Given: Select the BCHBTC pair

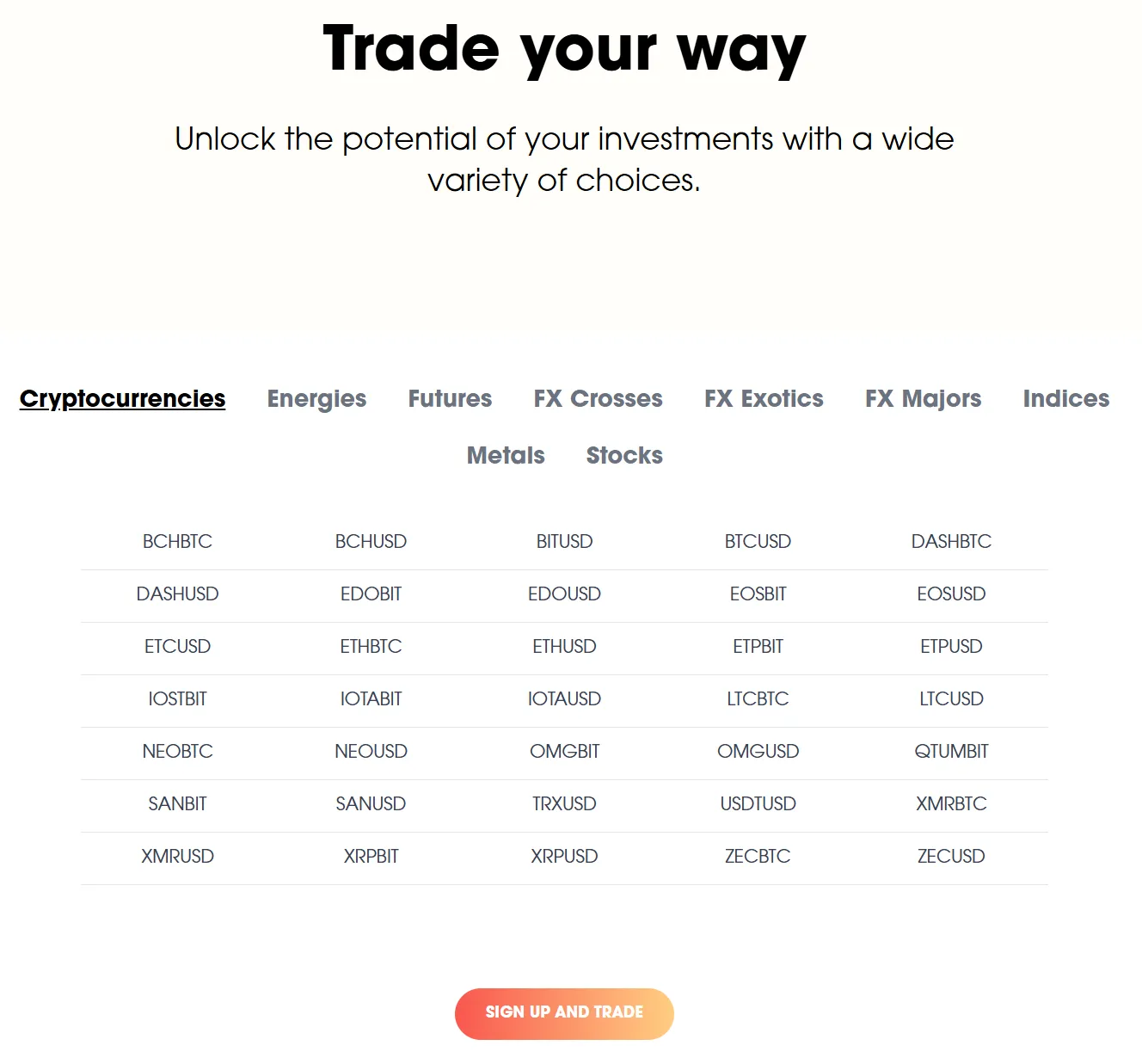Looking at the screenshot, I should click(x=177, y=542).
